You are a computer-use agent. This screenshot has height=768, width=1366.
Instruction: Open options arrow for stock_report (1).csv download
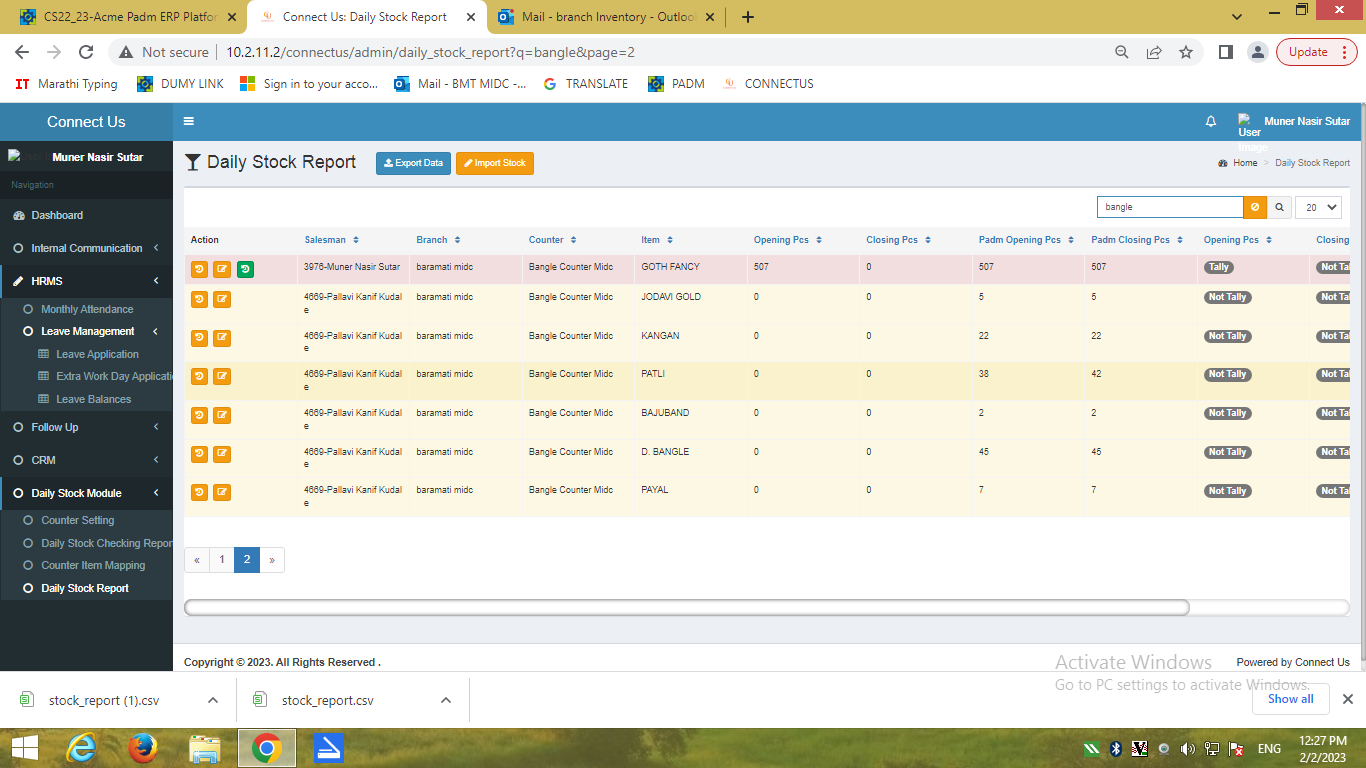[213, 700]
